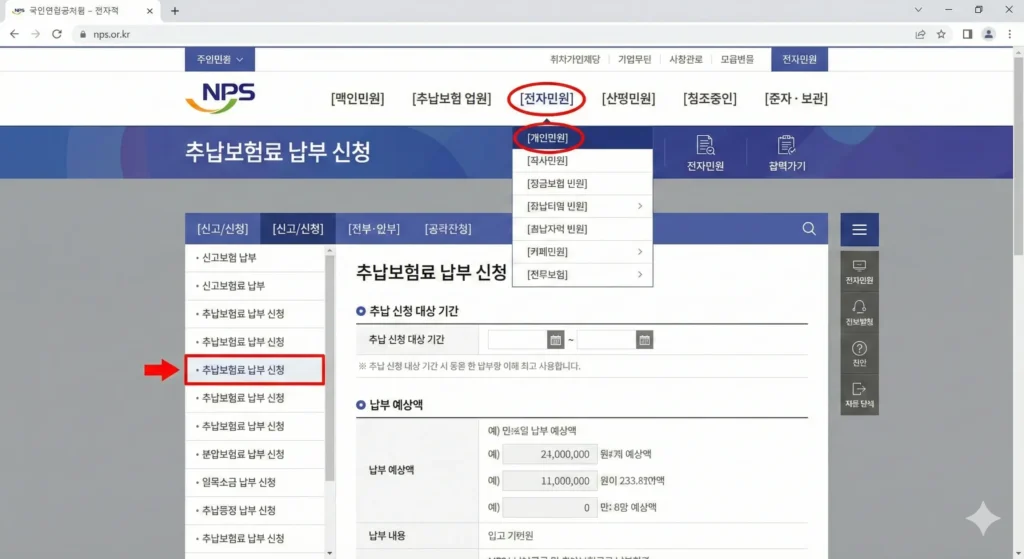Click the end date calendar icon
This screenshot has height=559, width=1024.
645,340
